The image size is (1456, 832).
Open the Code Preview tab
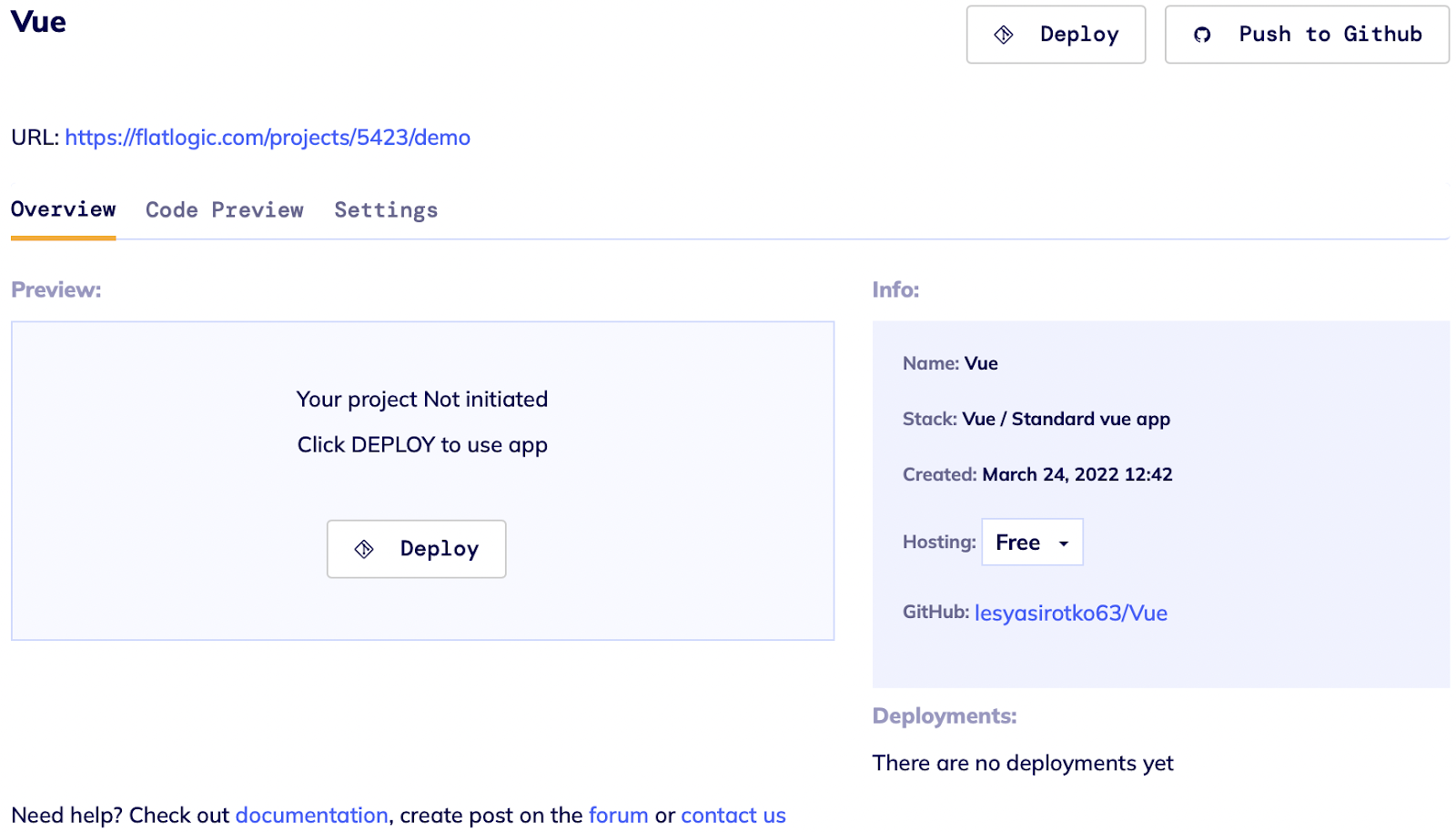(225, 209)
